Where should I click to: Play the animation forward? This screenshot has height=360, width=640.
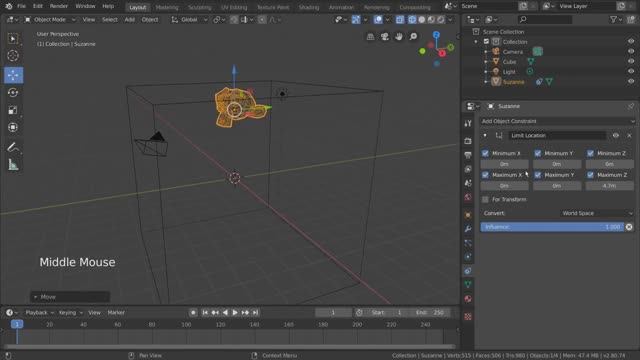pos(235,313)
